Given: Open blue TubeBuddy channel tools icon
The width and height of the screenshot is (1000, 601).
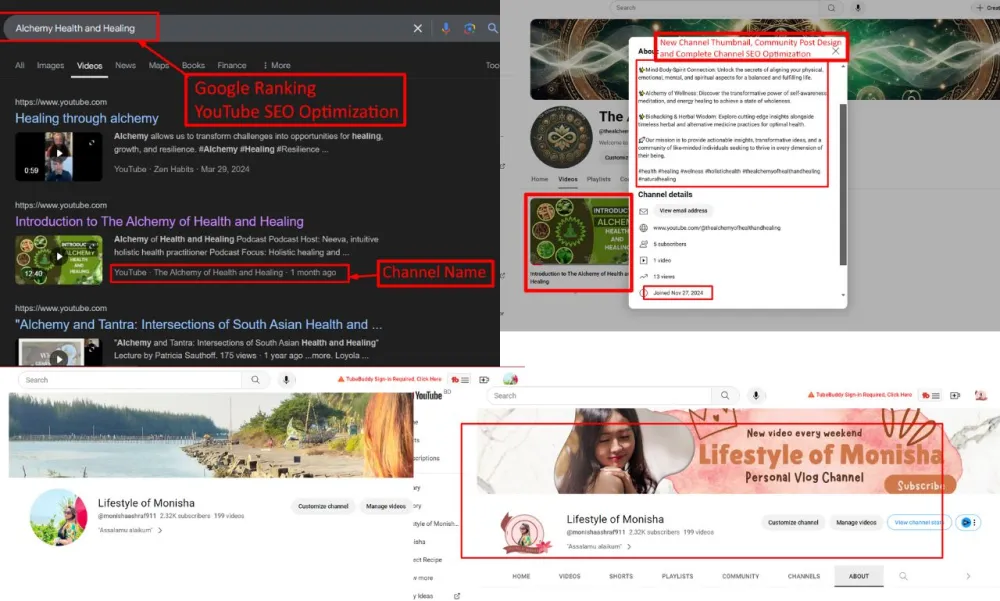Looking at the screenshot, I should [966, 523].
